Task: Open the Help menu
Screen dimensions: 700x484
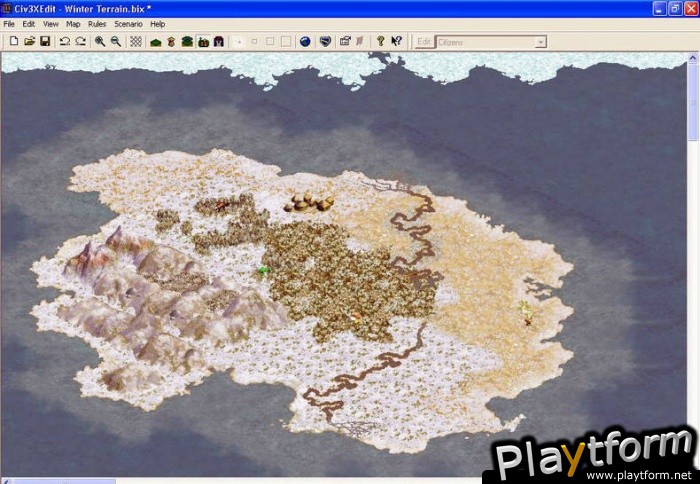Action: 158,24
